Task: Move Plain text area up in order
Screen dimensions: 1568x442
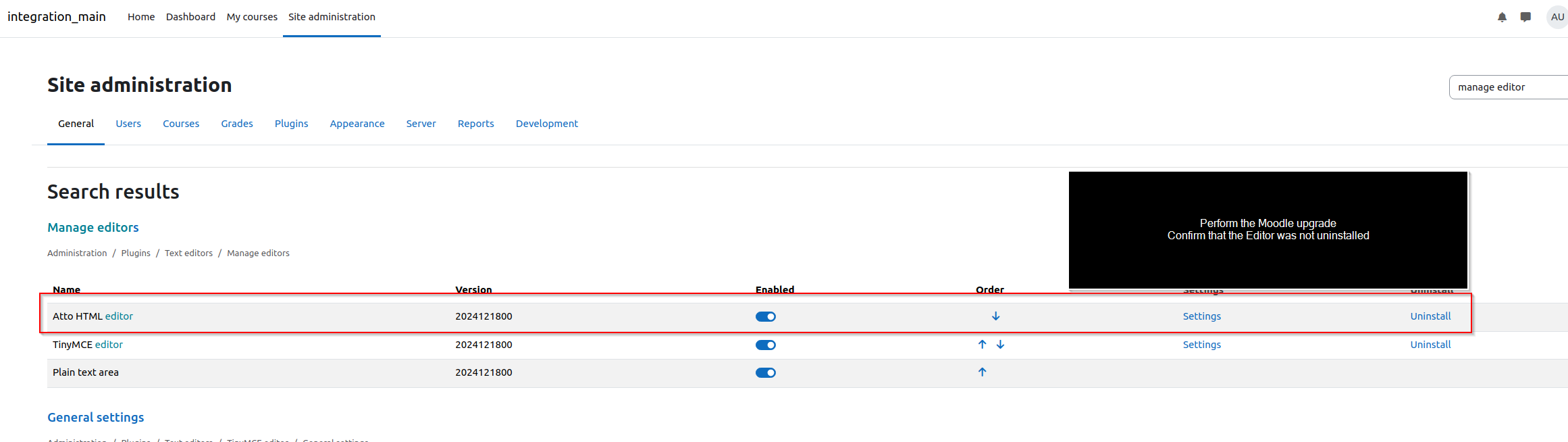Action: pyautogui.click(x=982, y=372)
